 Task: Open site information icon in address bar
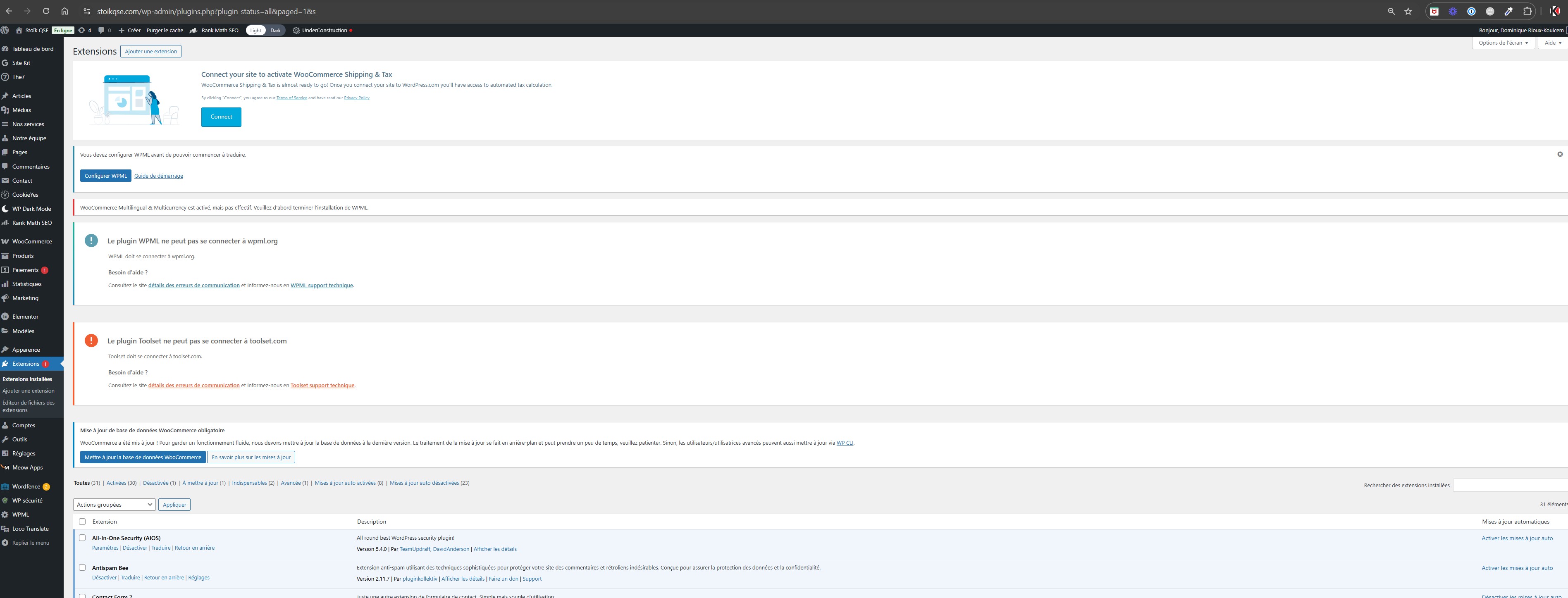[86, 11]
